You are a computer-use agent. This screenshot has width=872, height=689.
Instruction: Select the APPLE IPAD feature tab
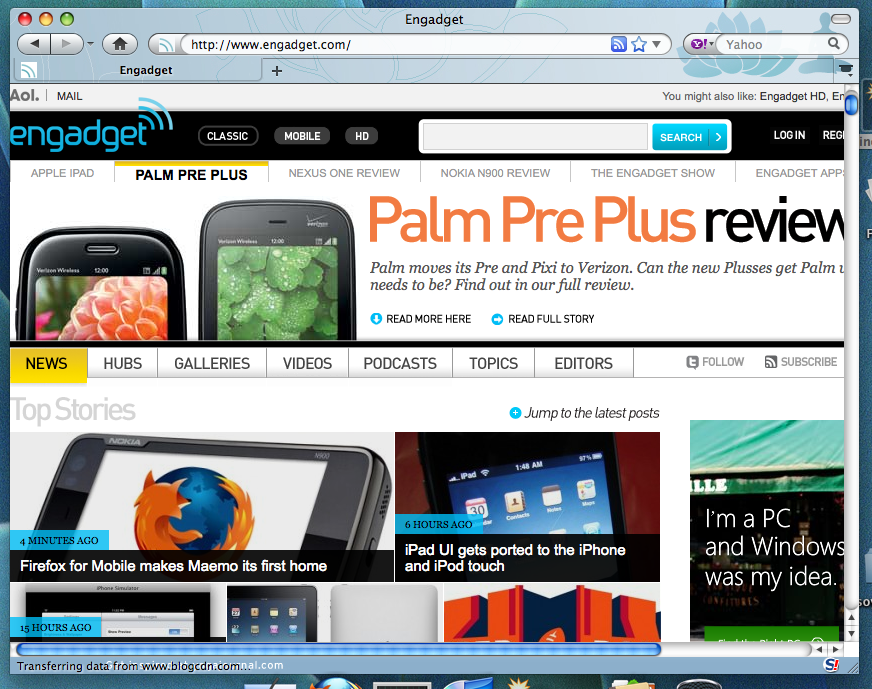coord(62,173)
